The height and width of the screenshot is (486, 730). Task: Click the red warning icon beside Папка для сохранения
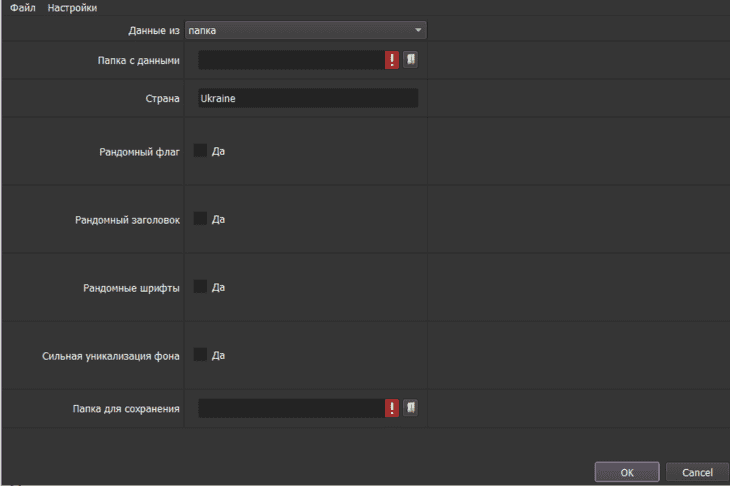point(392,408)
